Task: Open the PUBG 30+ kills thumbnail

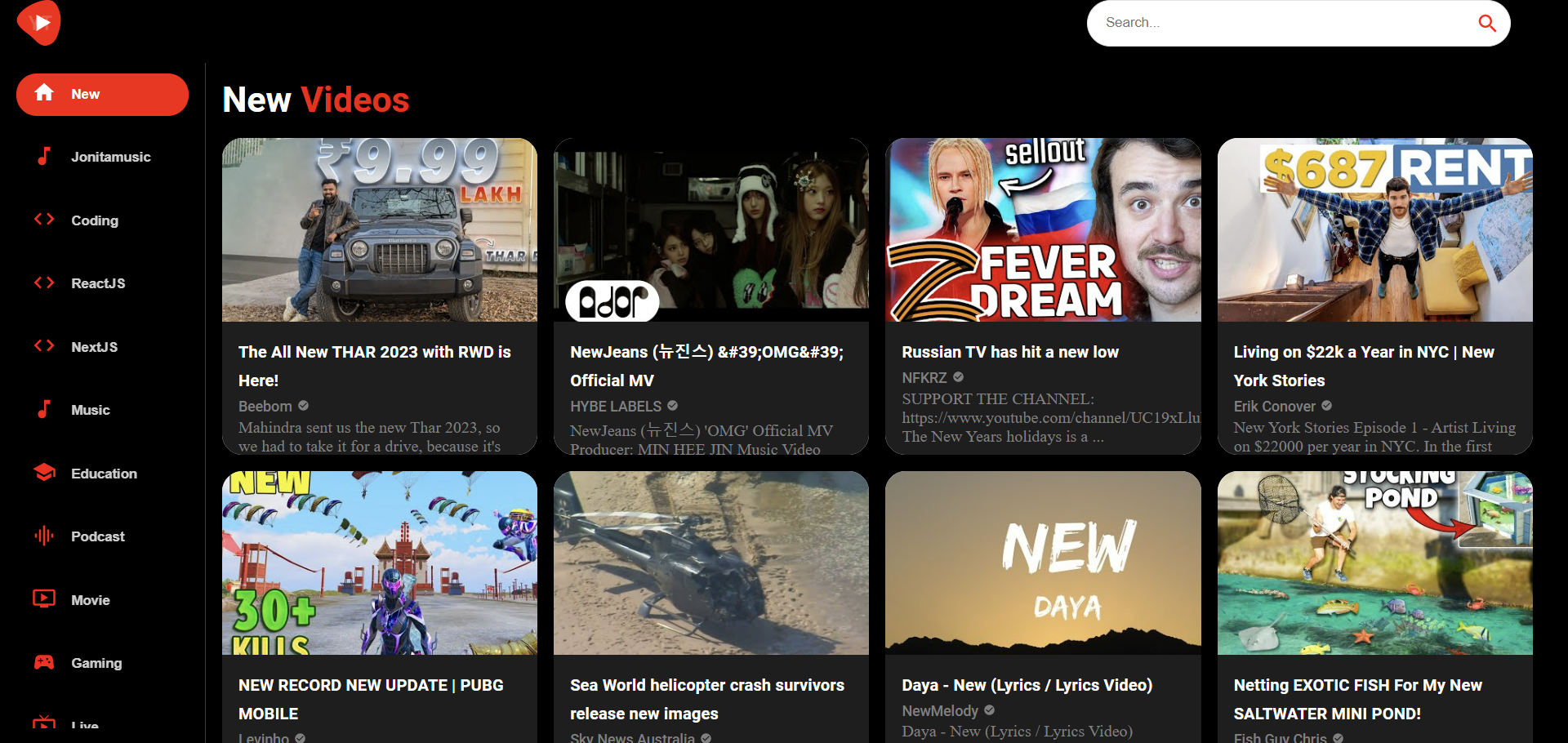Action: (380, 563)
